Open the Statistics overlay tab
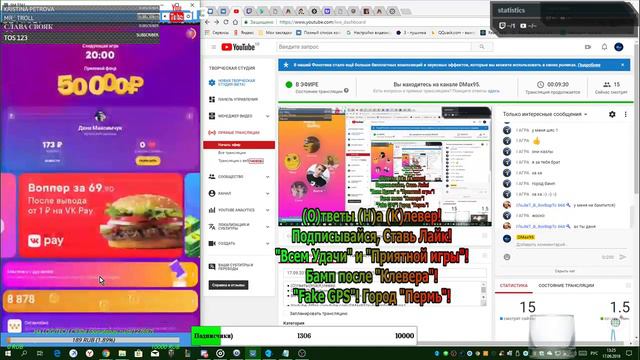640x360 pixels. (x=511, y=11)
